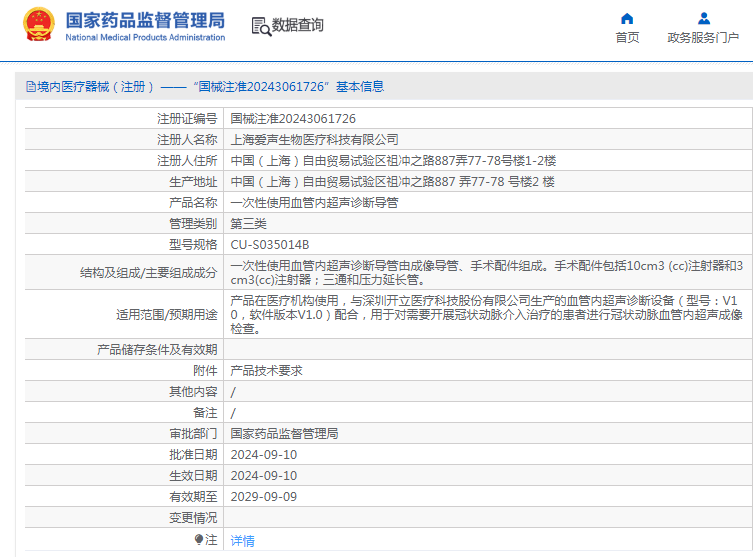Image resolution: width=753 pixels, height=557 pixels.
Task: Click the 适用范围/预期用途 description text
Action: click(486, 315)
